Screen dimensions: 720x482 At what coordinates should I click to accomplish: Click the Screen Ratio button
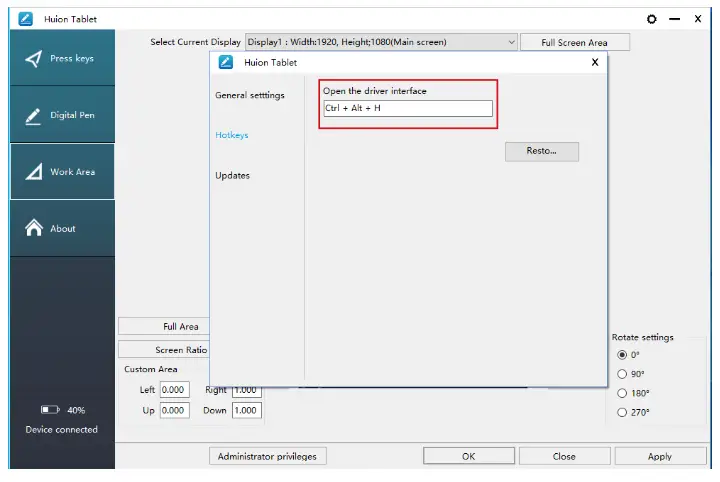pyautogui.click(x=164, y=350)
